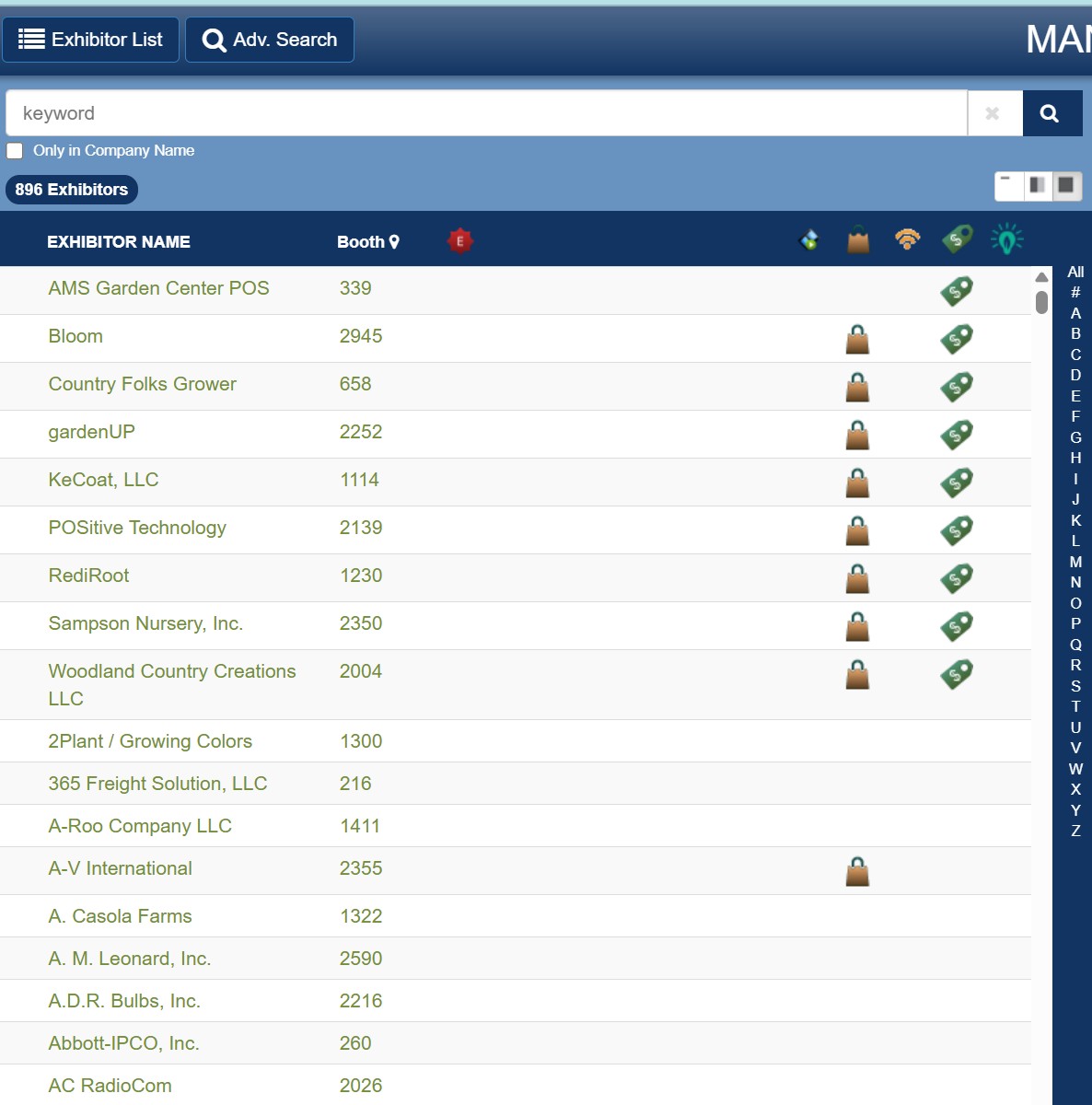Open A. Casola Farms listing

(x=120, y=916)
